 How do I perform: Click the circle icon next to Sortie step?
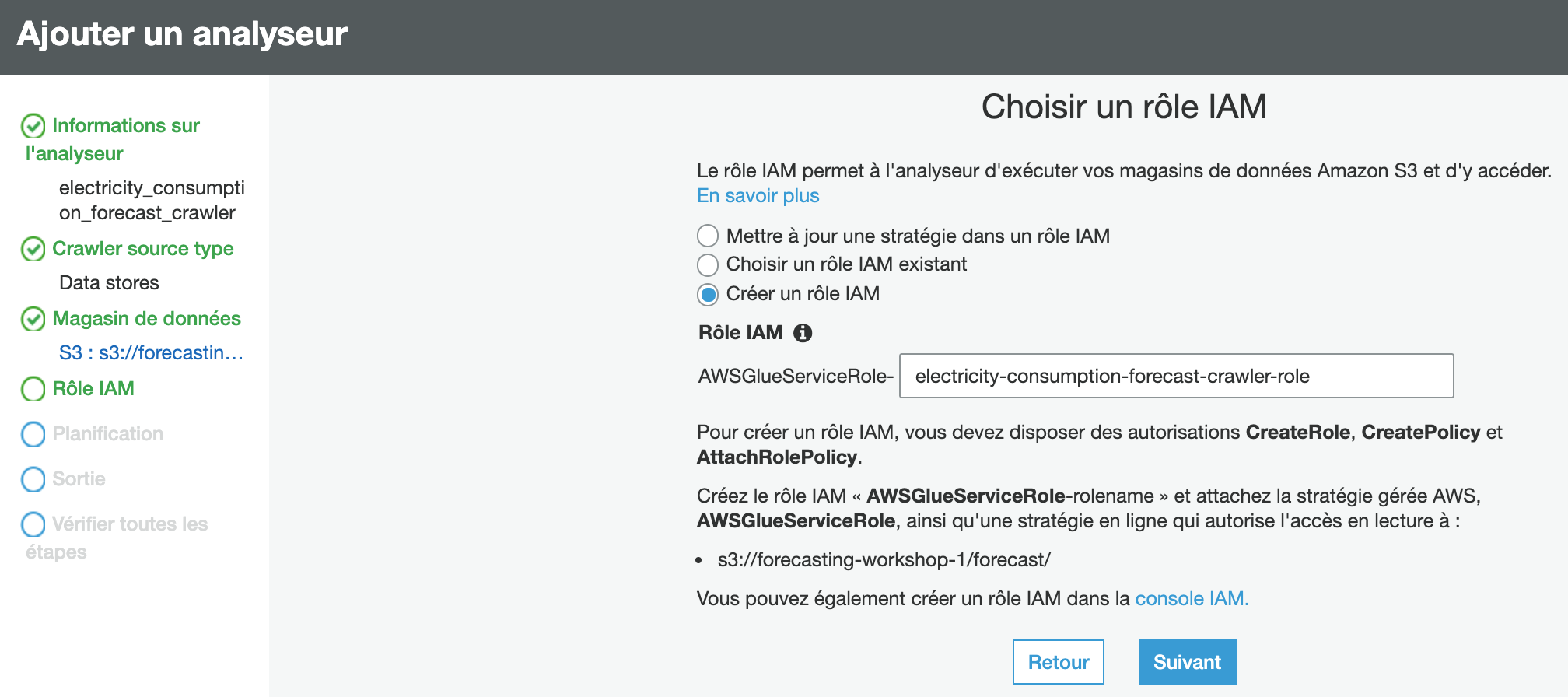(33, 479)
